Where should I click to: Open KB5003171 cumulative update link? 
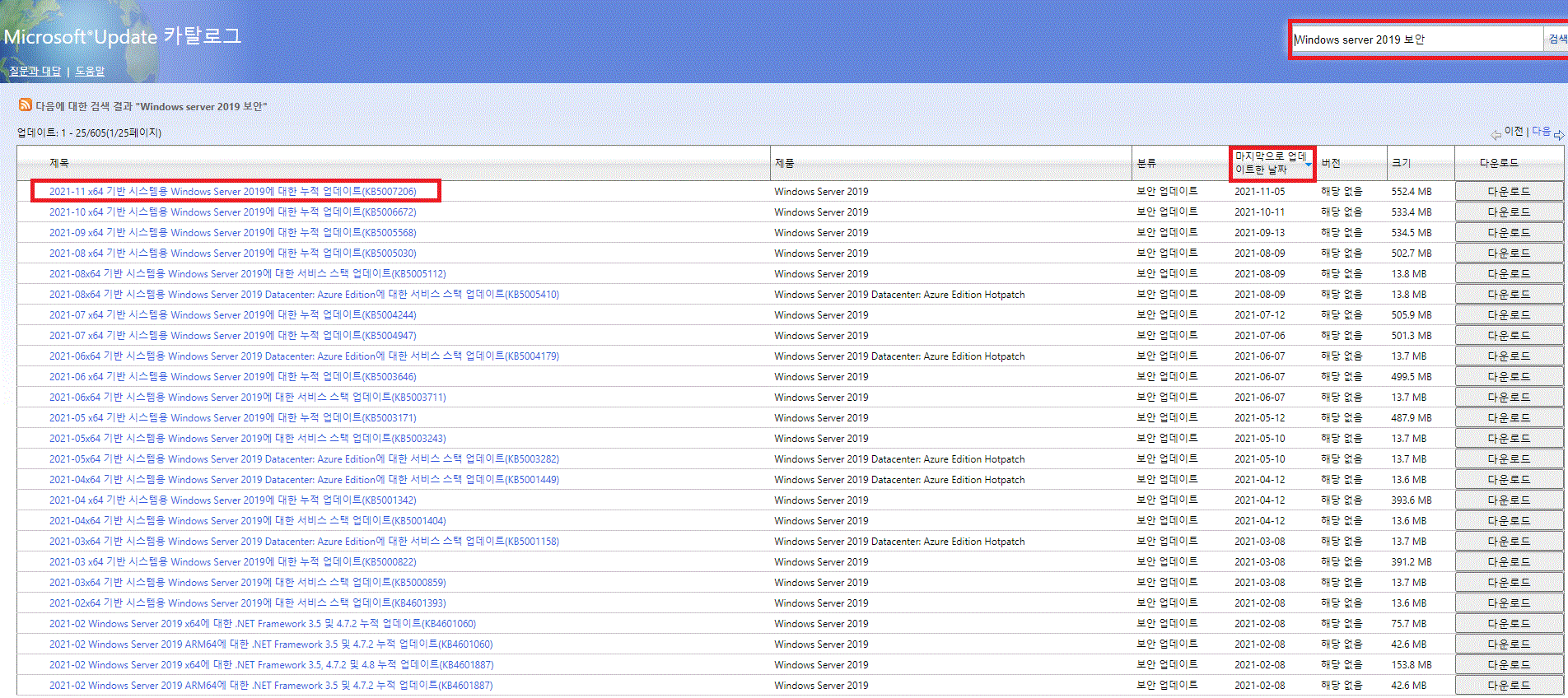[x=233, y=417]
